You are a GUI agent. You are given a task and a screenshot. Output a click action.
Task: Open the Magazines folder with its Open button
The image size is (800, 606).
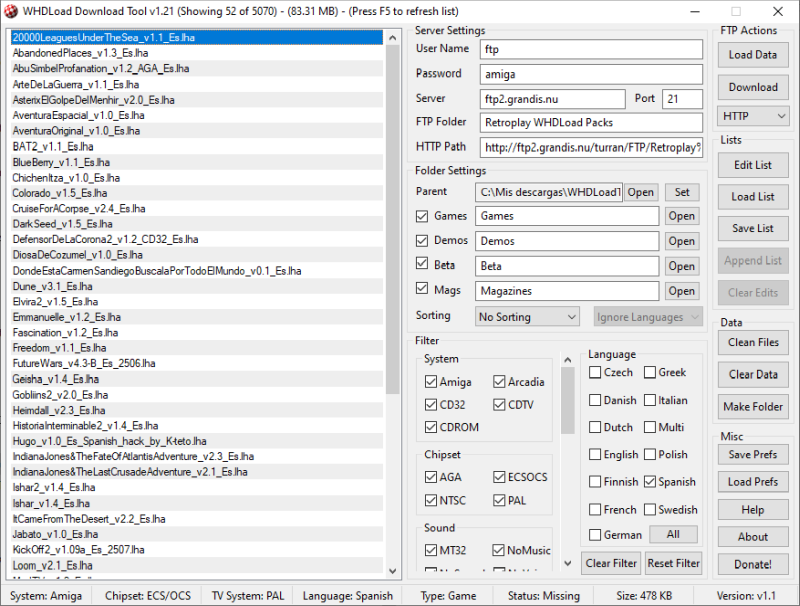[682, 291]
